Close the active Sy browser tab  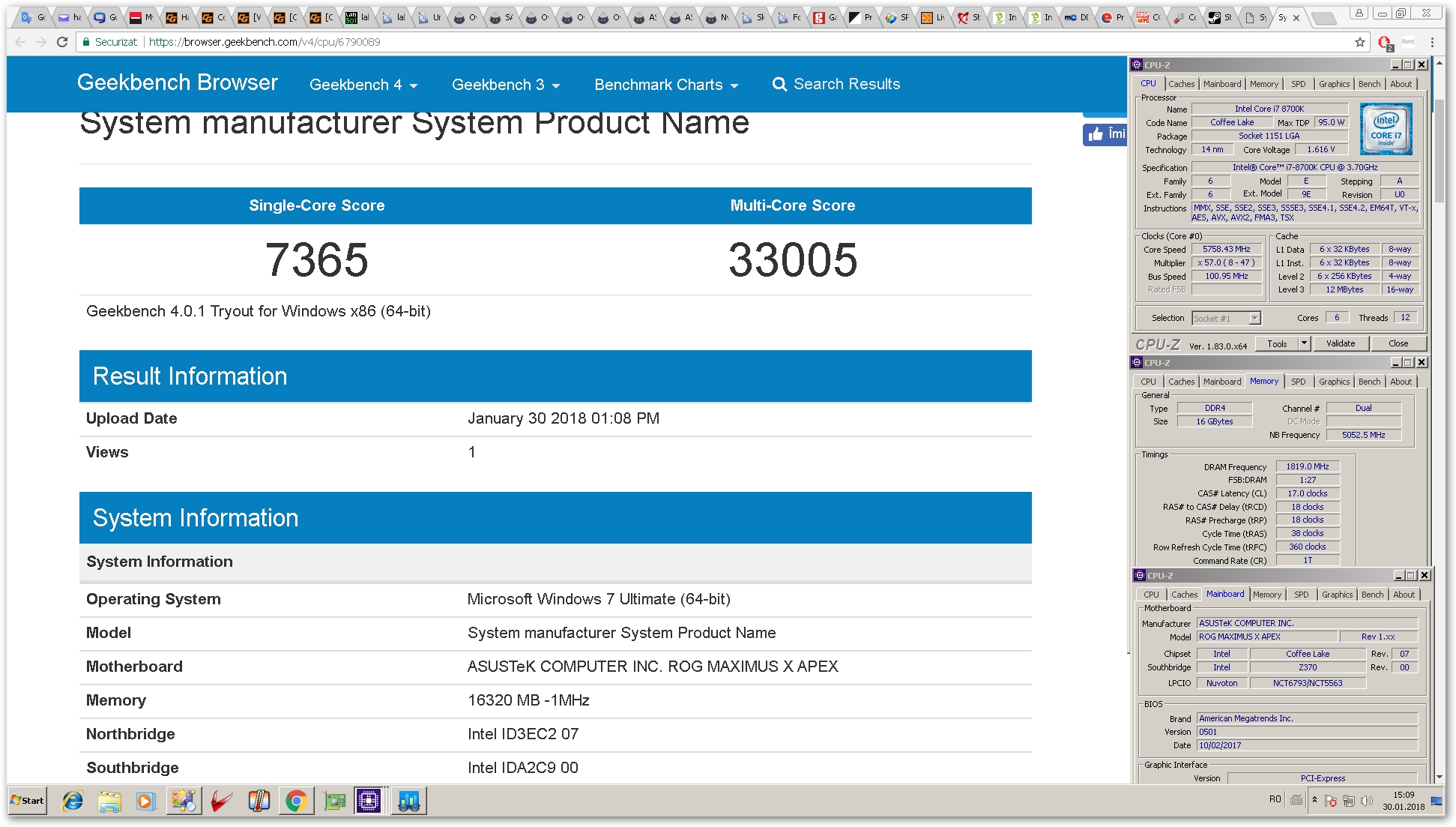tap(1296, 17)
